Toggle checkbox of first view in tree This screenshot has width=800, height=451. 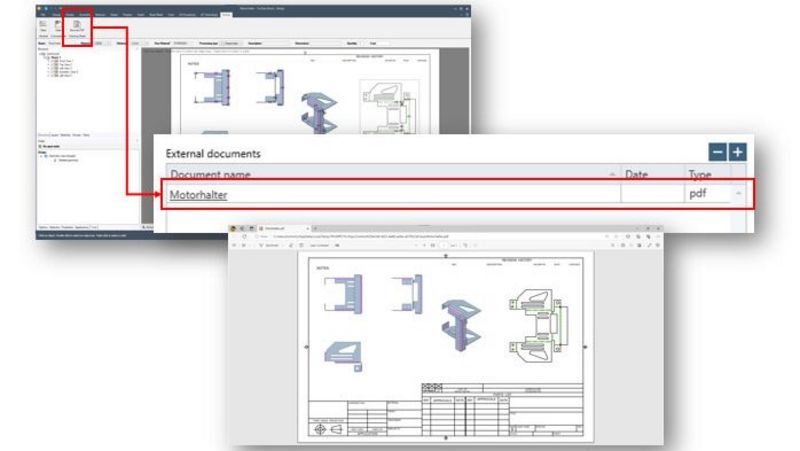pyautogui.click(x=54, y=62)
